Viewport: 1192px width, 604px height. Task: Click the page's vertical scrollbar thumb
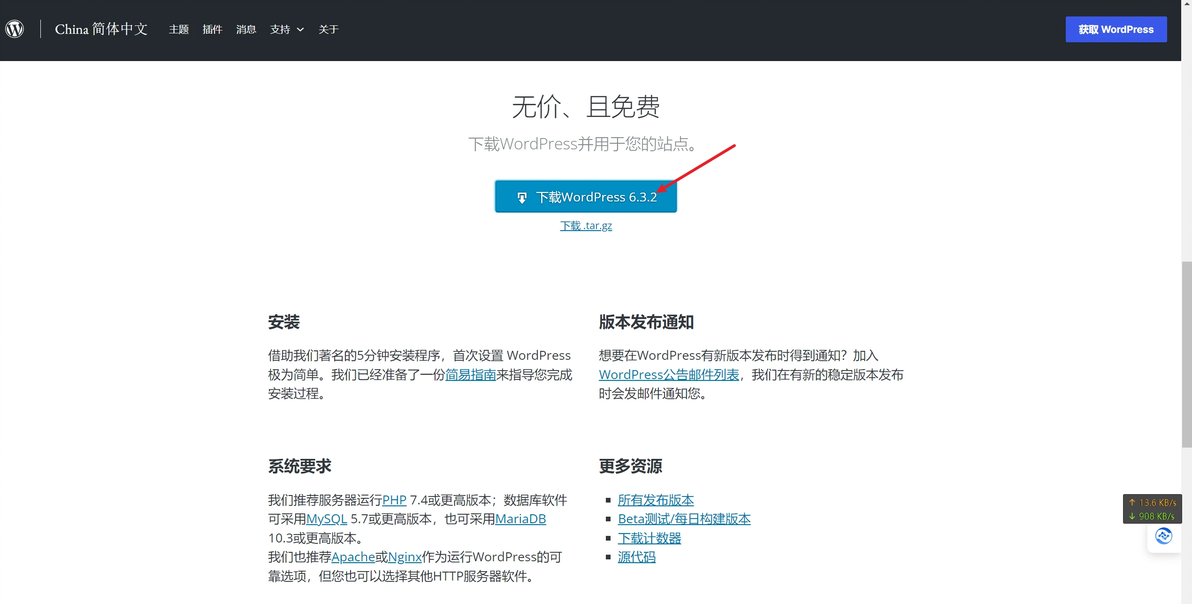[x=1187, y=355]
